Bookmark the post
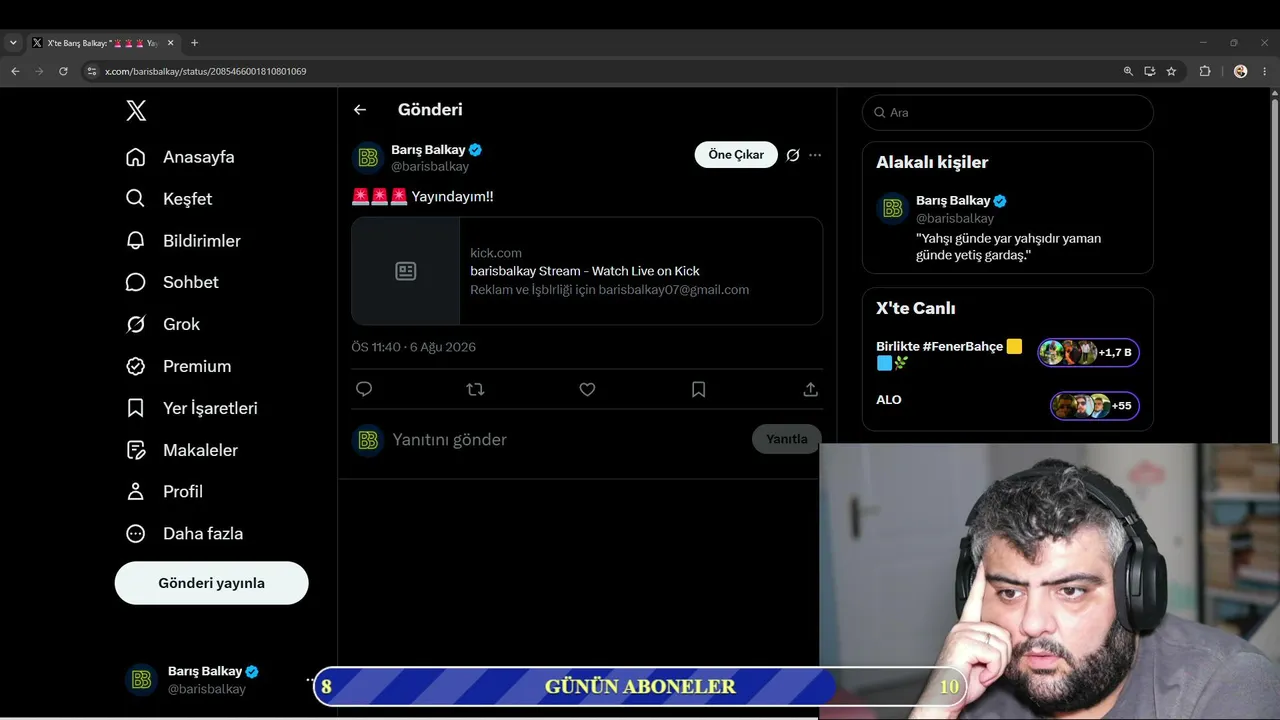 click(698, 389)
